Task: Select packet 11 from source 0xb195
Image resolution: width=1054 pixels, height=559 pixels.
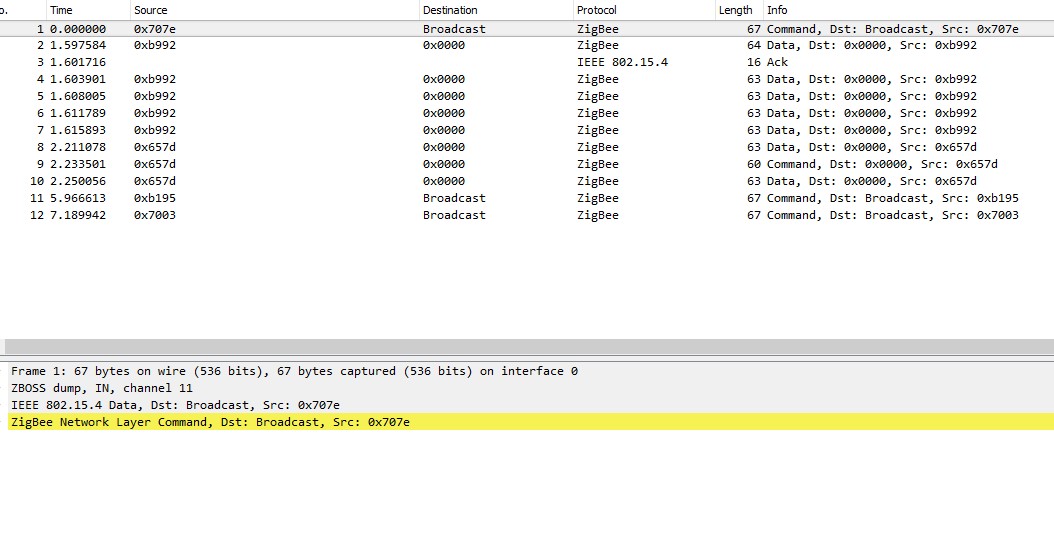Action: [x=527, y=198]
